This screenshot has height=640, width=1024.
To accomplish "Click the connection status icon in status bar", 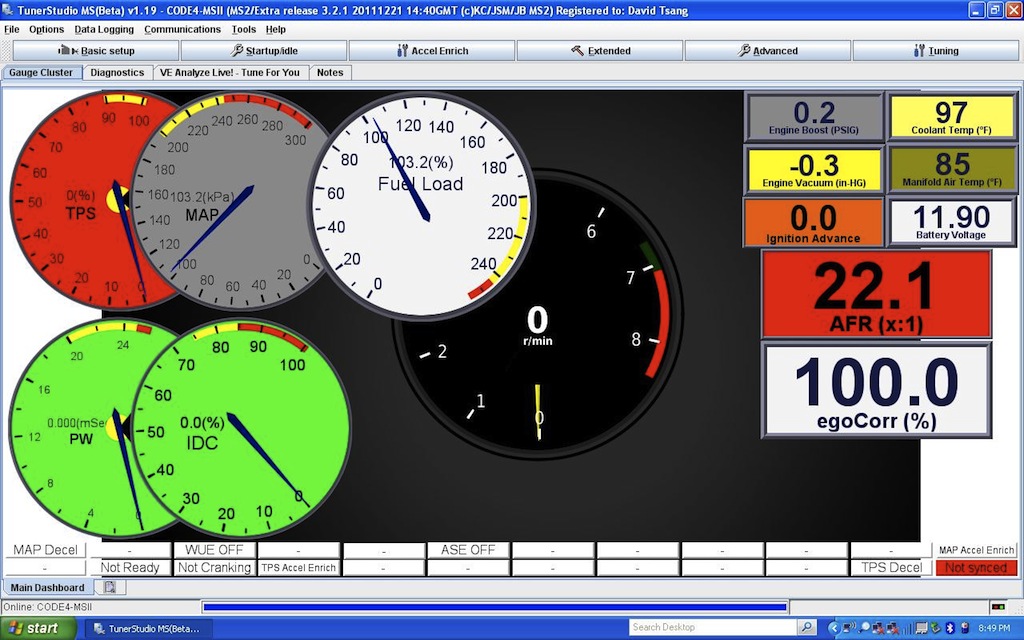I will (998, 607).
